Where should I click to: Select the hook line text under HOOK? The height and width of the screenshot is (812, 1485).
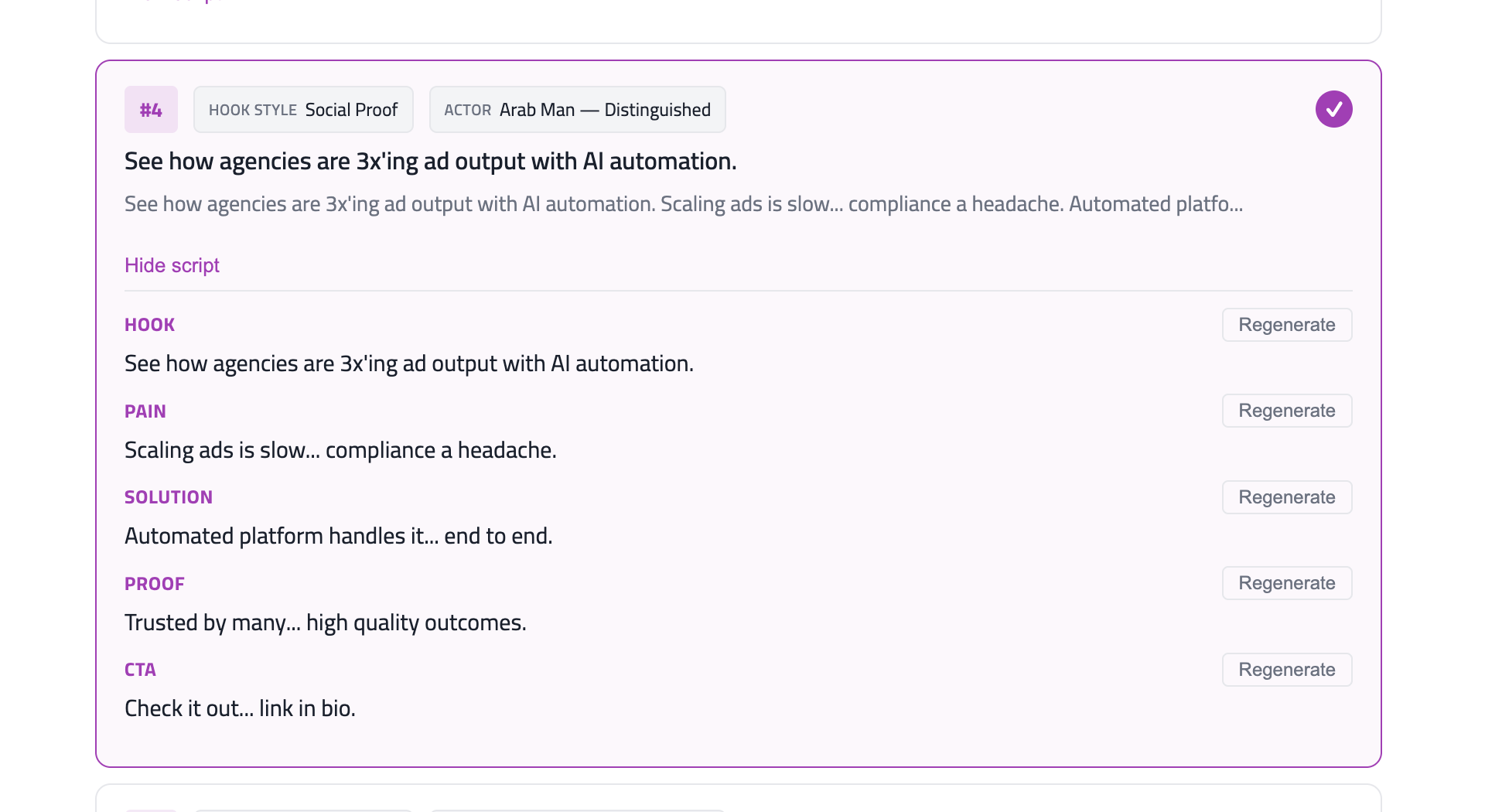tap(408, 363)
